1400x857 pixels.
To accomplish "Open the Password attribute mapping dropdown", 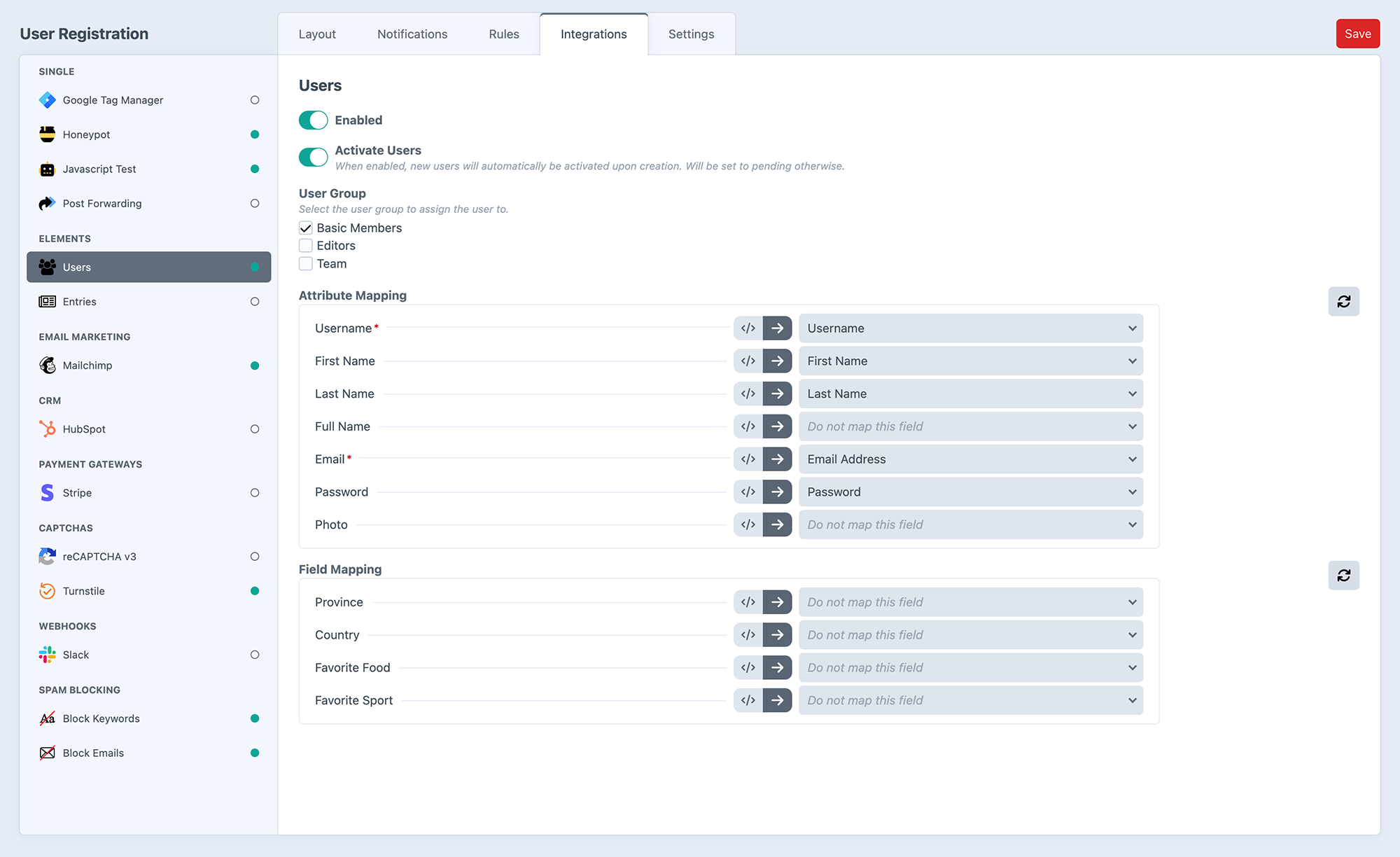I will (970, 492).
